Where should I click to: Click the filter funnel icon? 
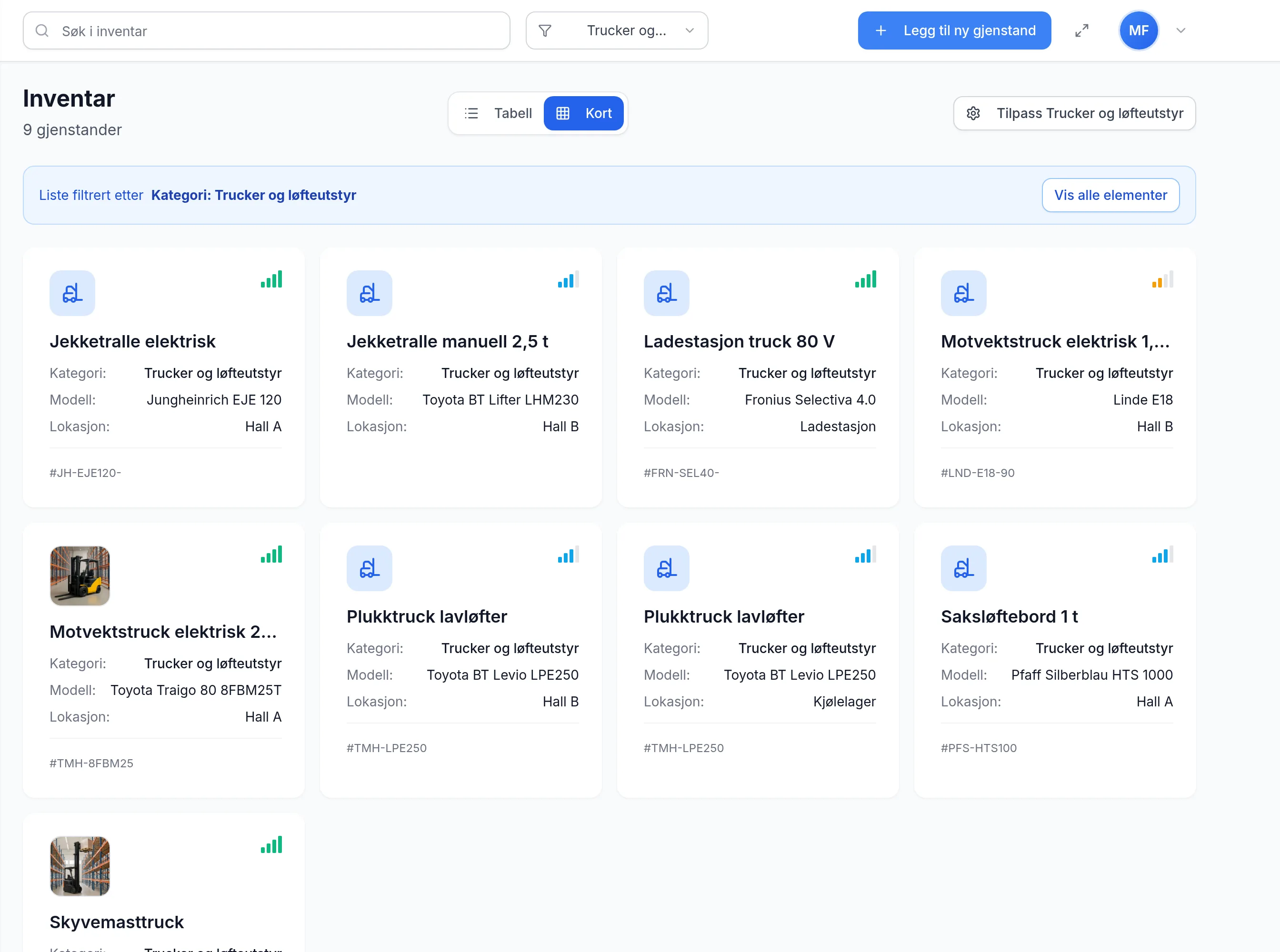(545, 30)
